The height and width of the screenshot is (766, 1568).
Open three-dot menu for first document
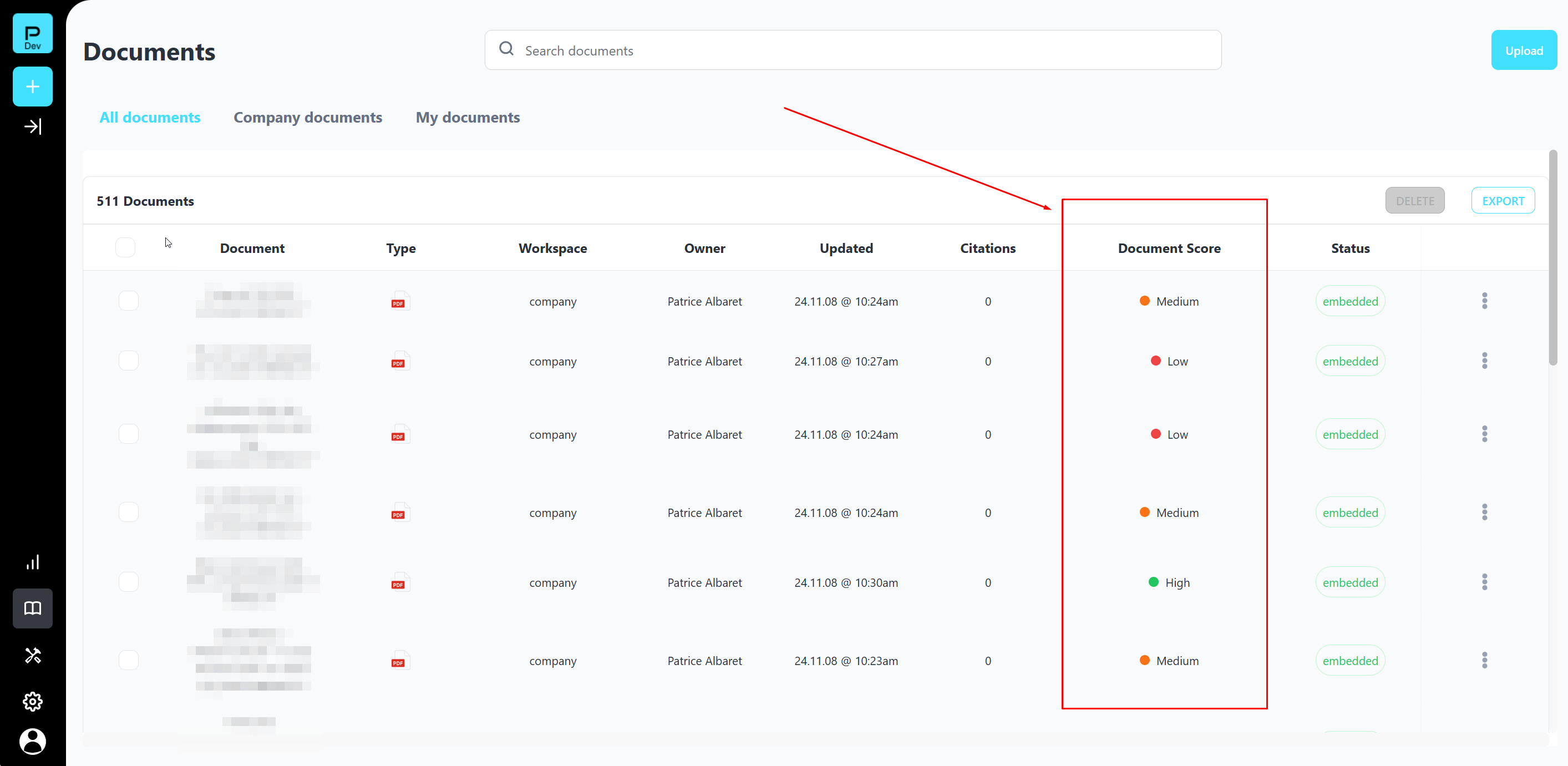pyautogui.click(x=1484, y=301)
